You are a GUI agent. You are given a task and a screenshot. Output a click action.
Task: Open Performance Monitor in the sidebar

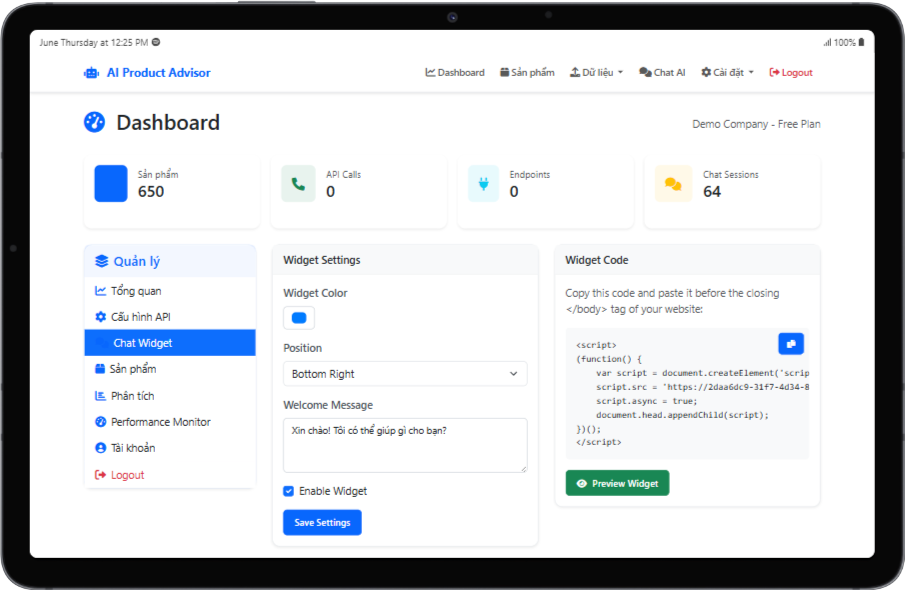pos(170,422)
